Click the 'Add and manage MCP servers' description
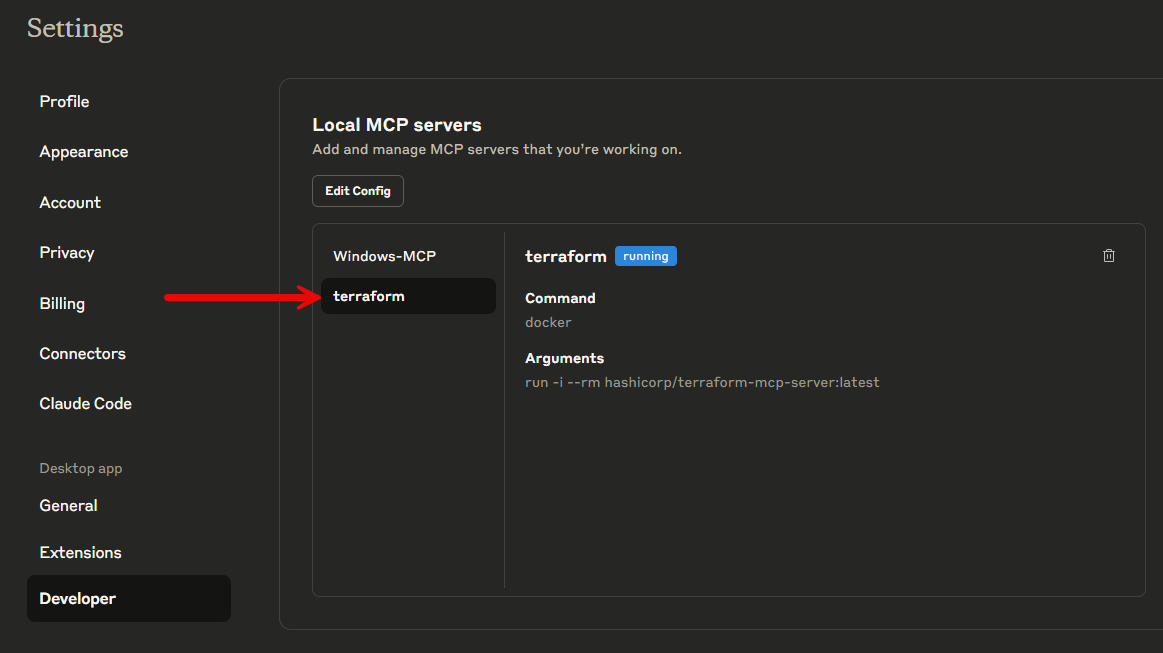This screenshot has height=653, width=1163. (x=497, y=150)
